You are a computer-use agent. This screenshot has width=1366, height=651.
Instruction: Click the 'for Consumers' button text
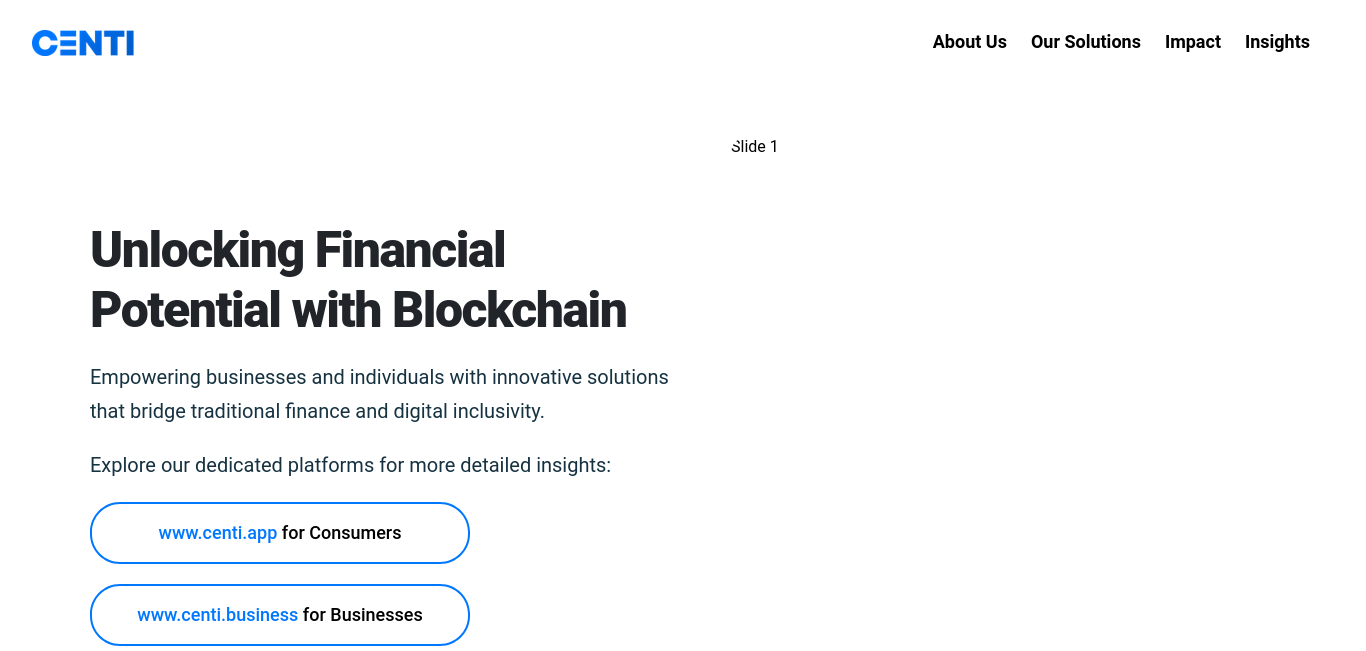pyautogui.click(x=341, y=533)
